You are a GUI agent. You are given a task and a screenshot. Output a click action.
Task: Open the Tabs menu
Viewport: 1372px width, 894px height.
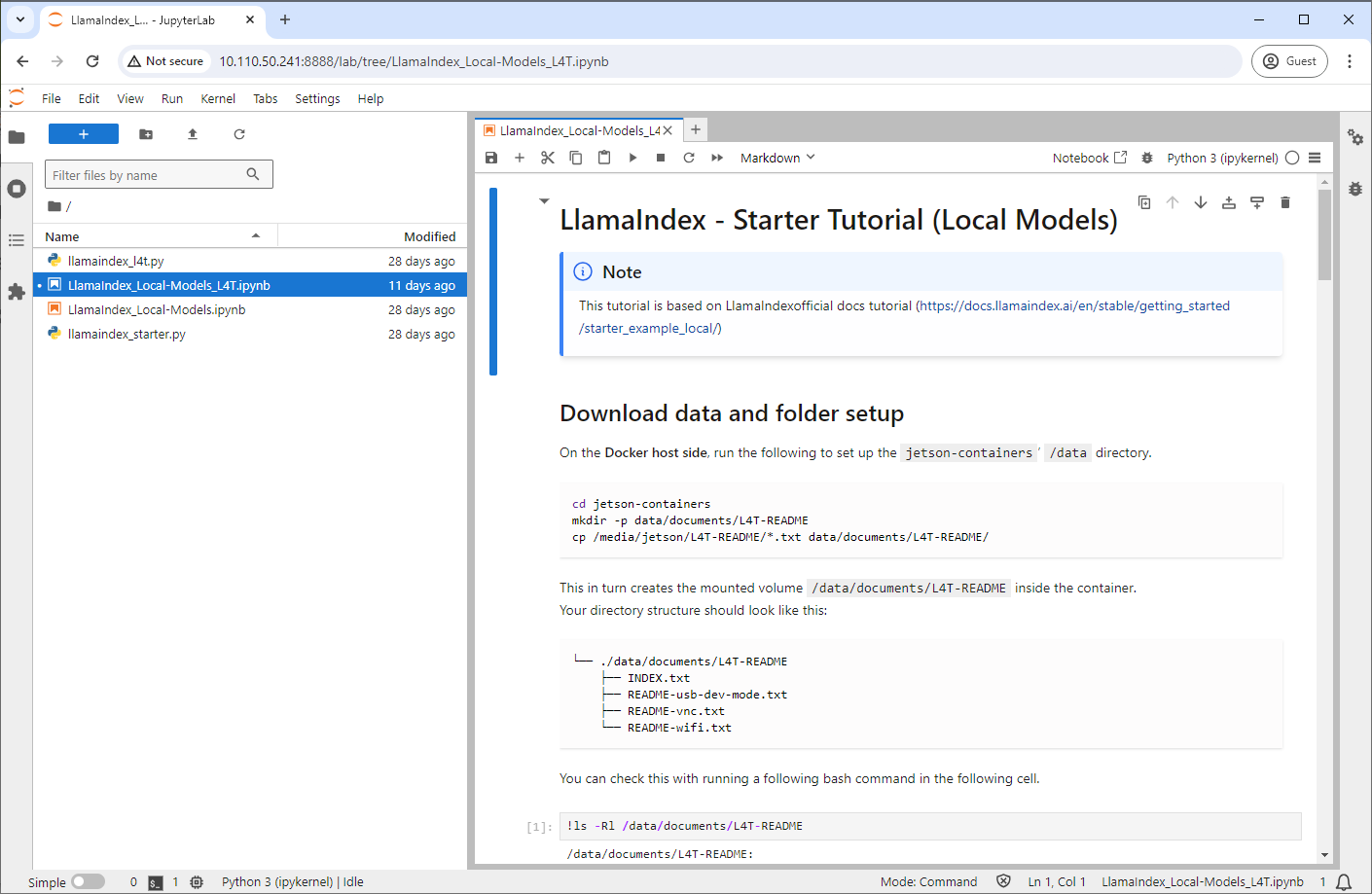(266, 98)
